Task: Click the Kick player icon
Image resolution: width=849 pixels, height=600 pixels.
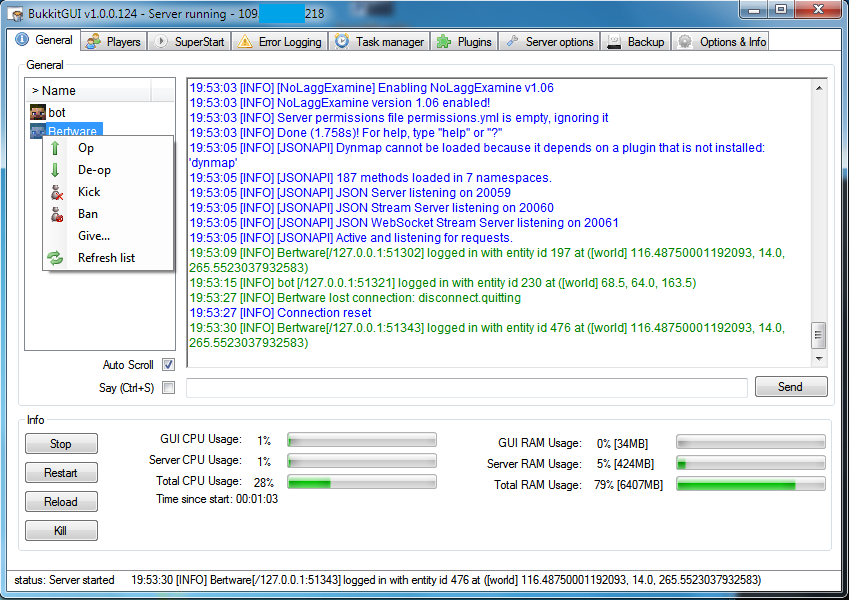Action: 57,192
